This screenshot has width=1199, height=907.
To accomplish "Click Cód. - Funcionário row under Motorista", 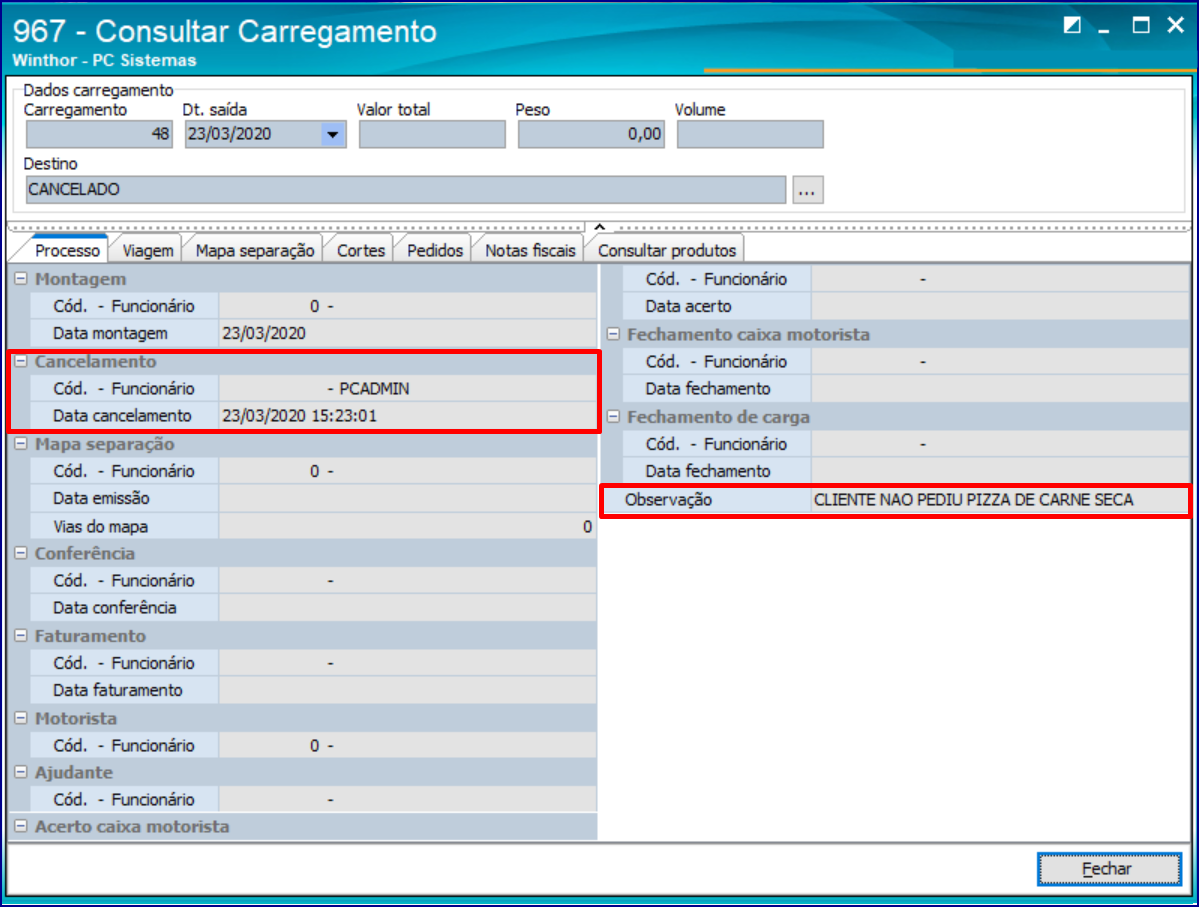I will (314, 746).
